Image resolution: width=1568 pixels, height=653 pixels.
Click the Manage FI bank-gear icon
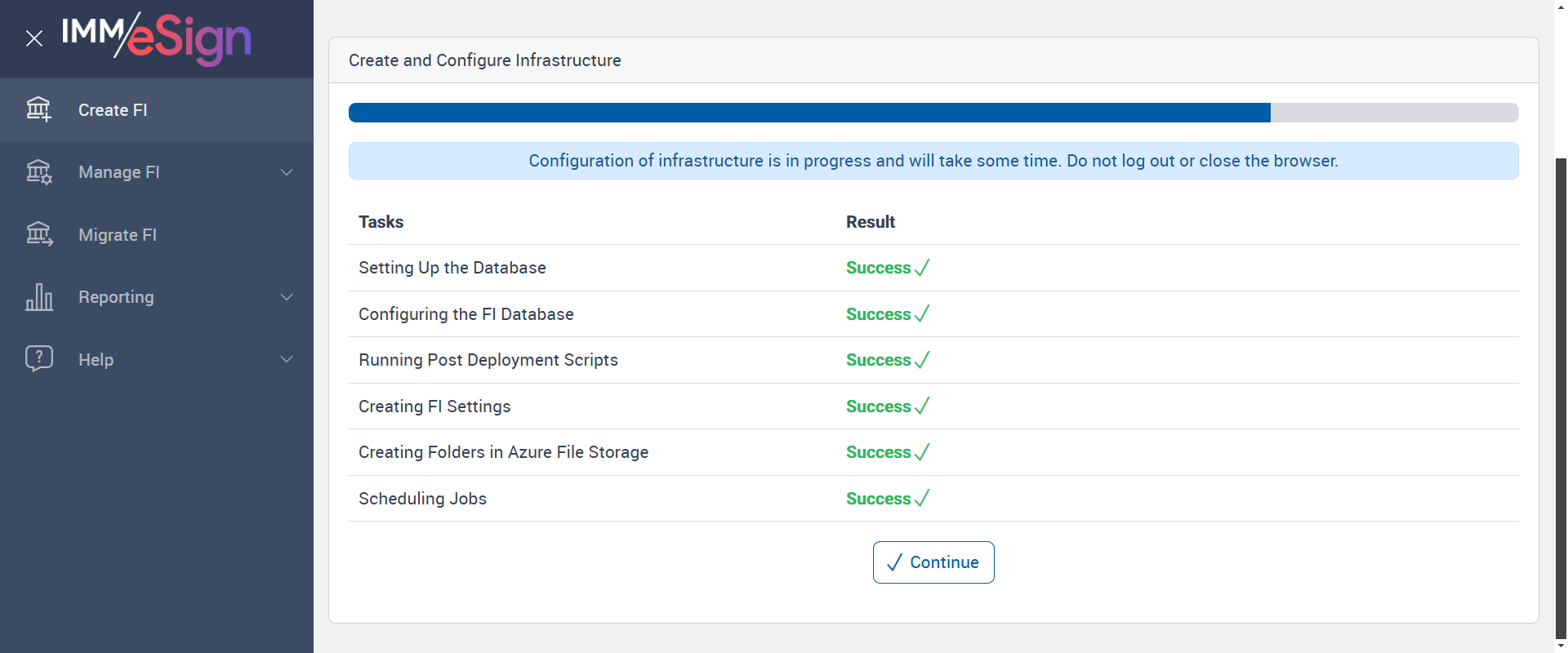(38, 172)
